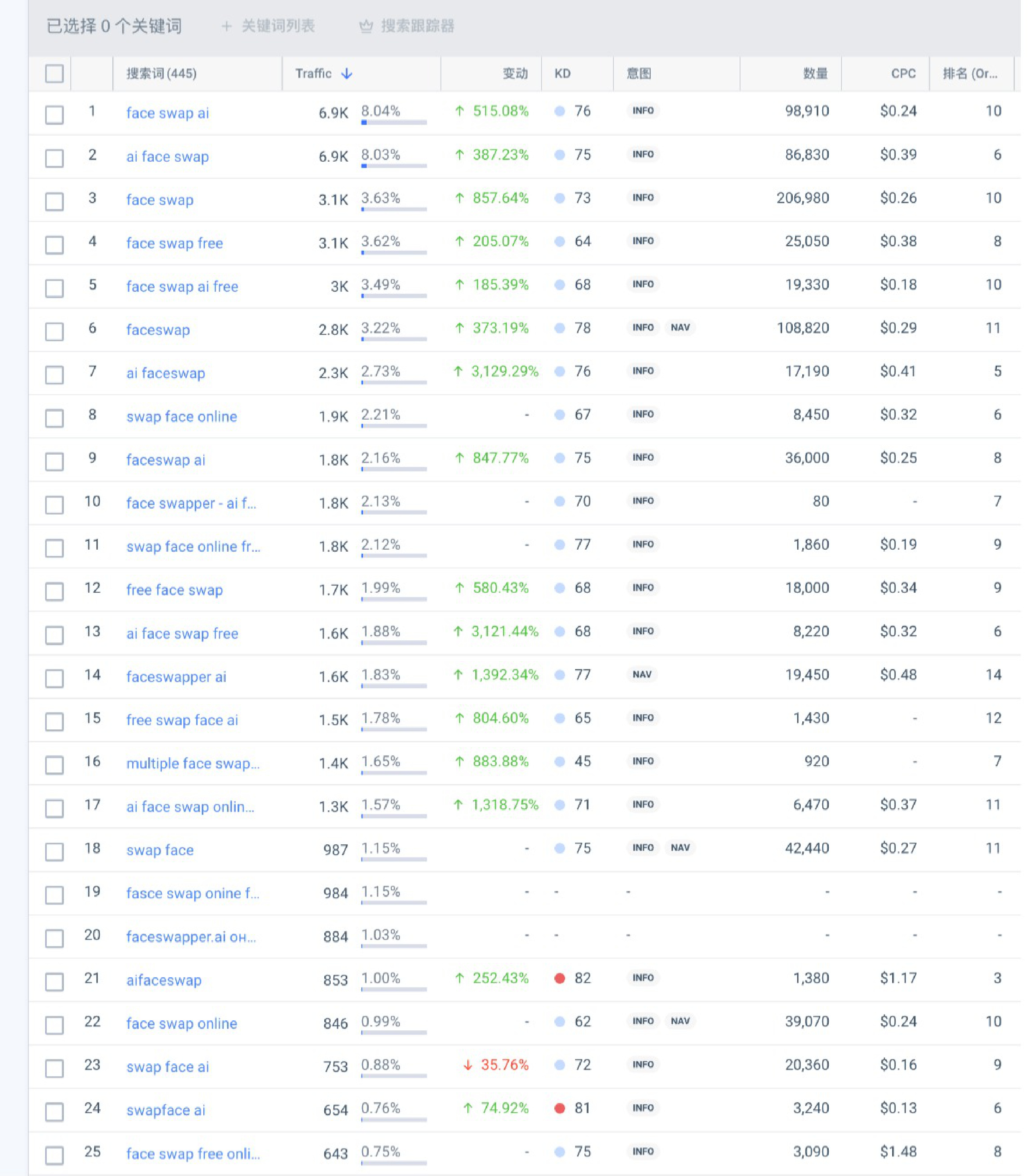The width and height of the screenshot is (1028, 1176).
Task: Click the crown icon for 搜索跟踪器
Action: tap(366, 26)
